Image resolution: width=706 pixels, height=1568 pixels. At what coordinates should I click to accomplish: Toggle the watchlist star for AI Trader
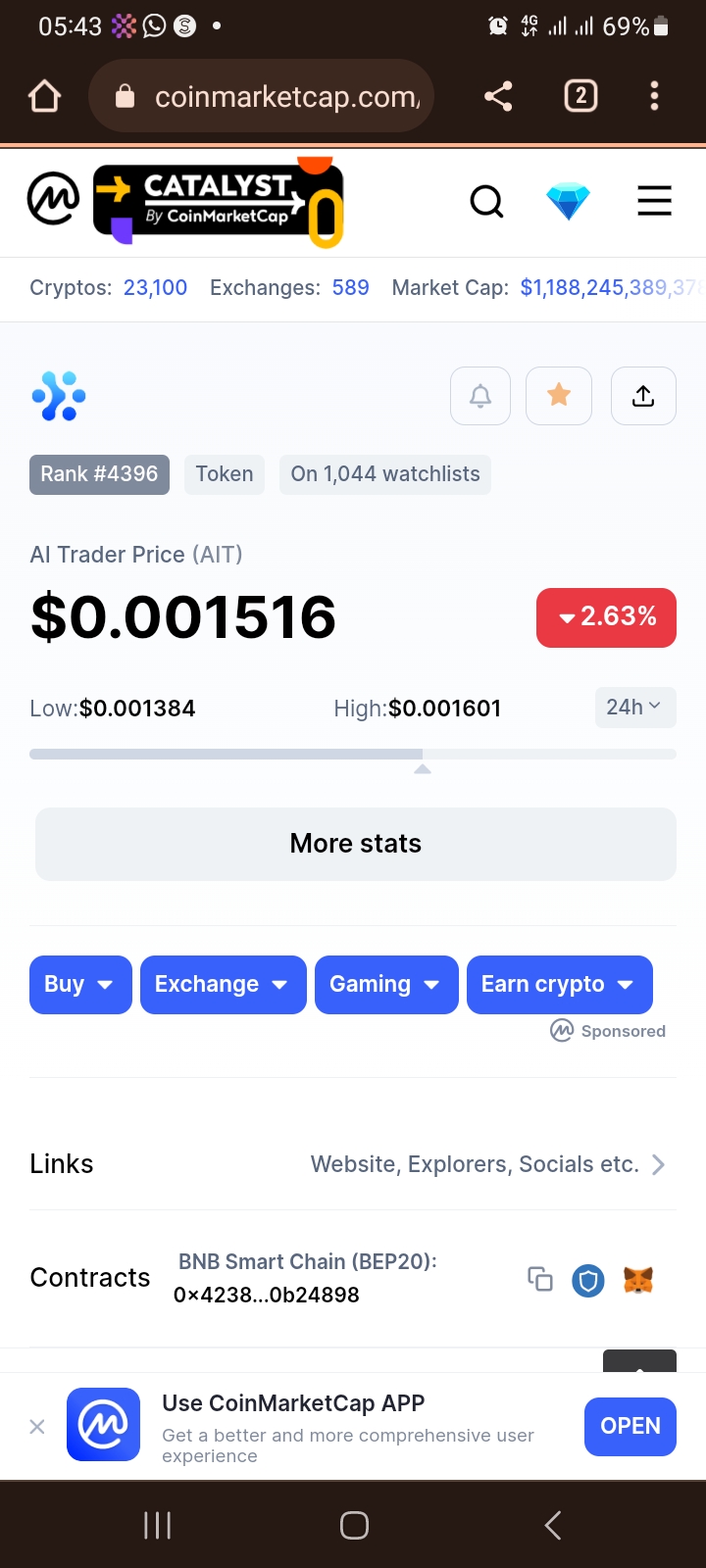(x=559, y=396)
